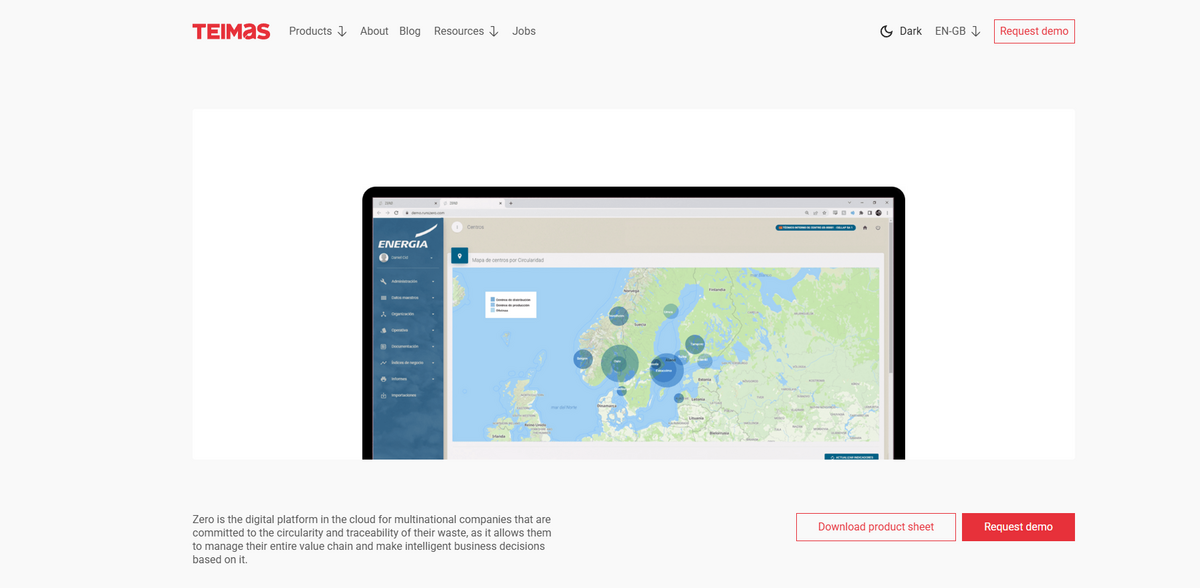Click the outlined Request demo header button

coord(1034,31)
